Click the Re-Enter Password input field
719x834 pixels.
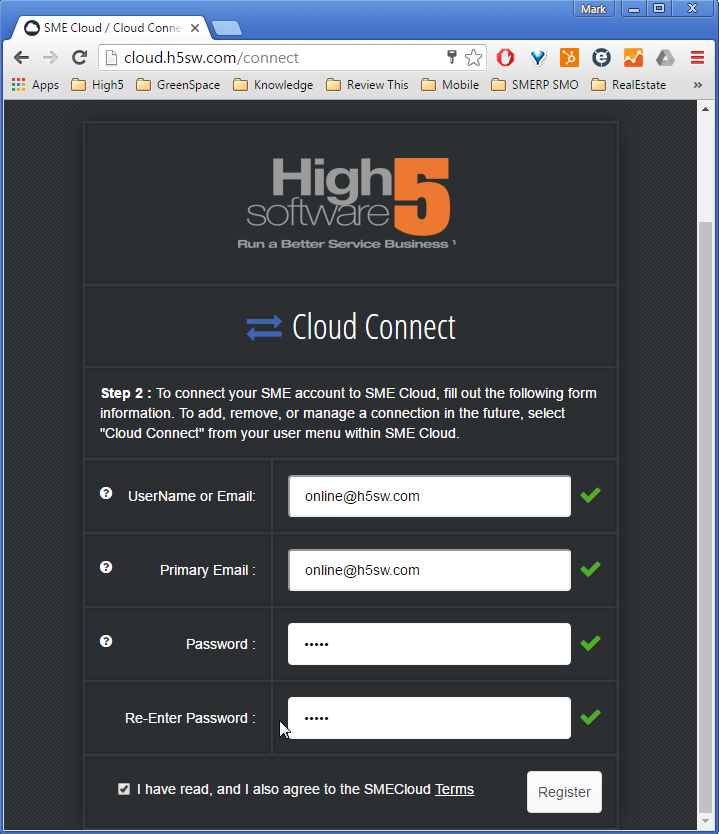429,718
